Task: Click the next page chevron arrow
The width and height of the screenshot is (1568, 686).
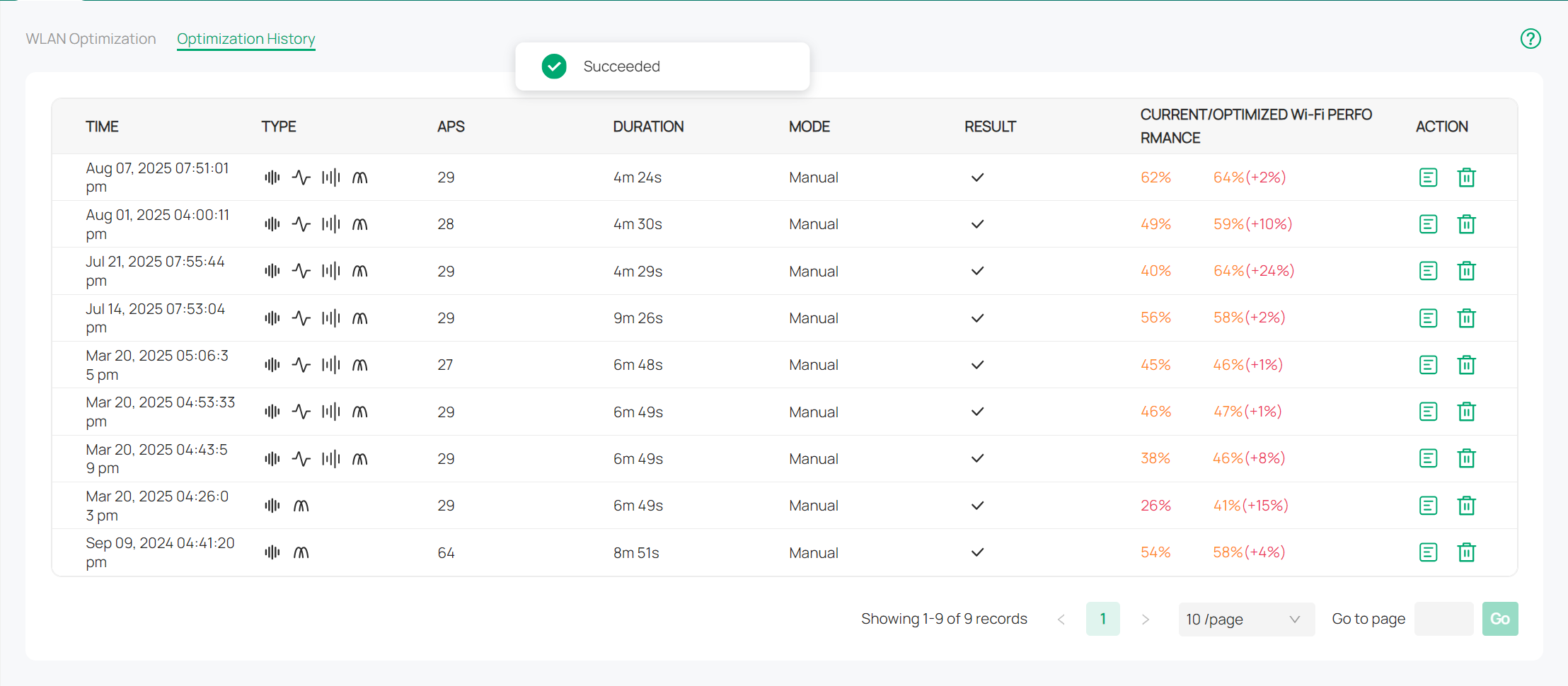Action: click(x=1146, y=619)
